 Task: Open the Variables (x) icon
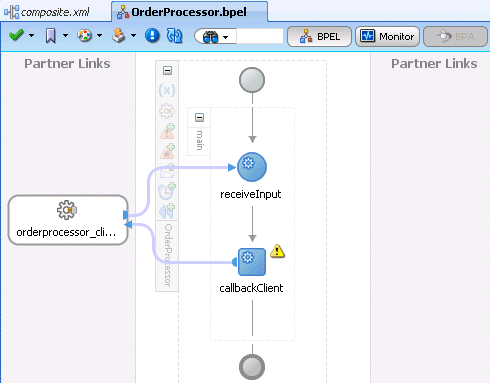167,90
